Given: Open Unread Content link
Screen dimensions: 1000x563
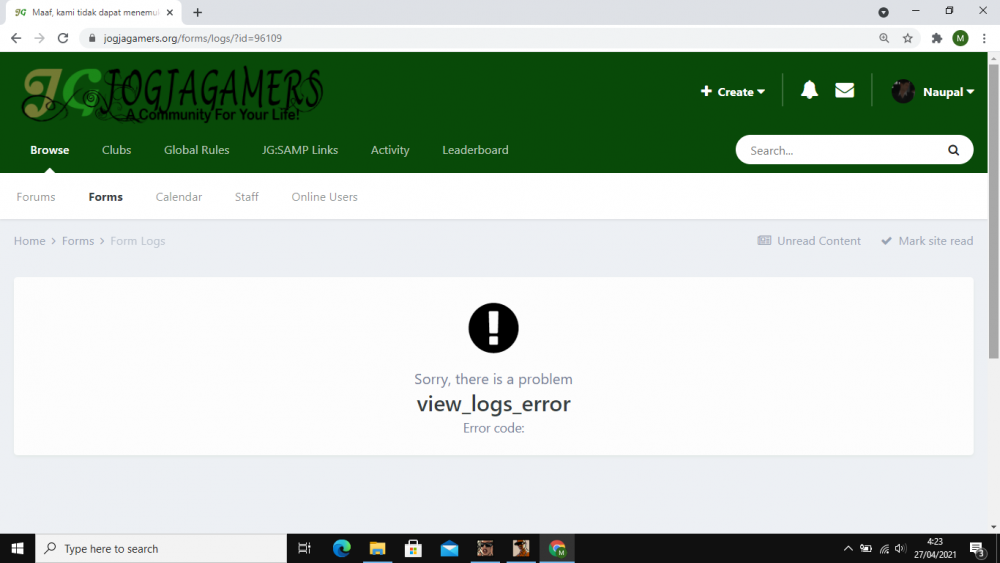Looking at the screenshot, I should click(x=809, y=241).
